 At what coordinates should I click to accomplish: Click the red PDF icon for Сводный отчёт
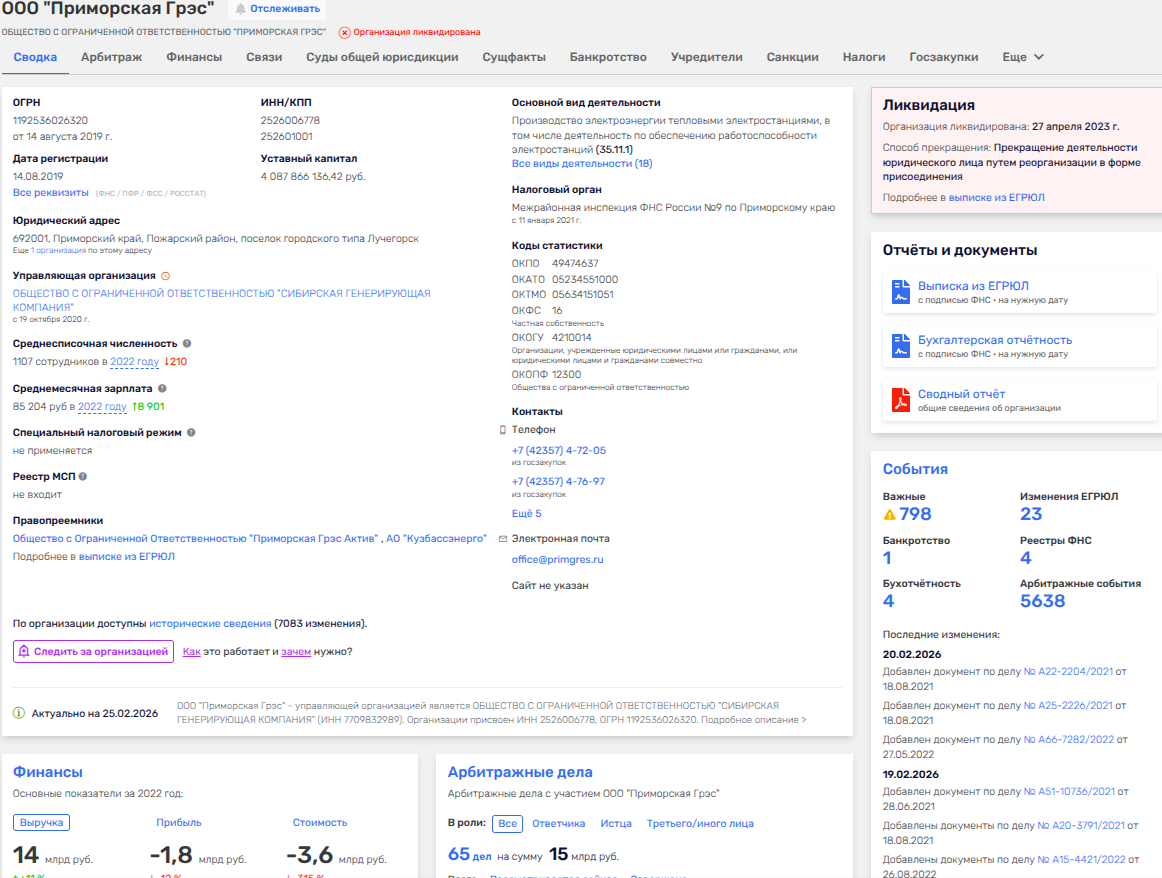[x=900, y=400]
